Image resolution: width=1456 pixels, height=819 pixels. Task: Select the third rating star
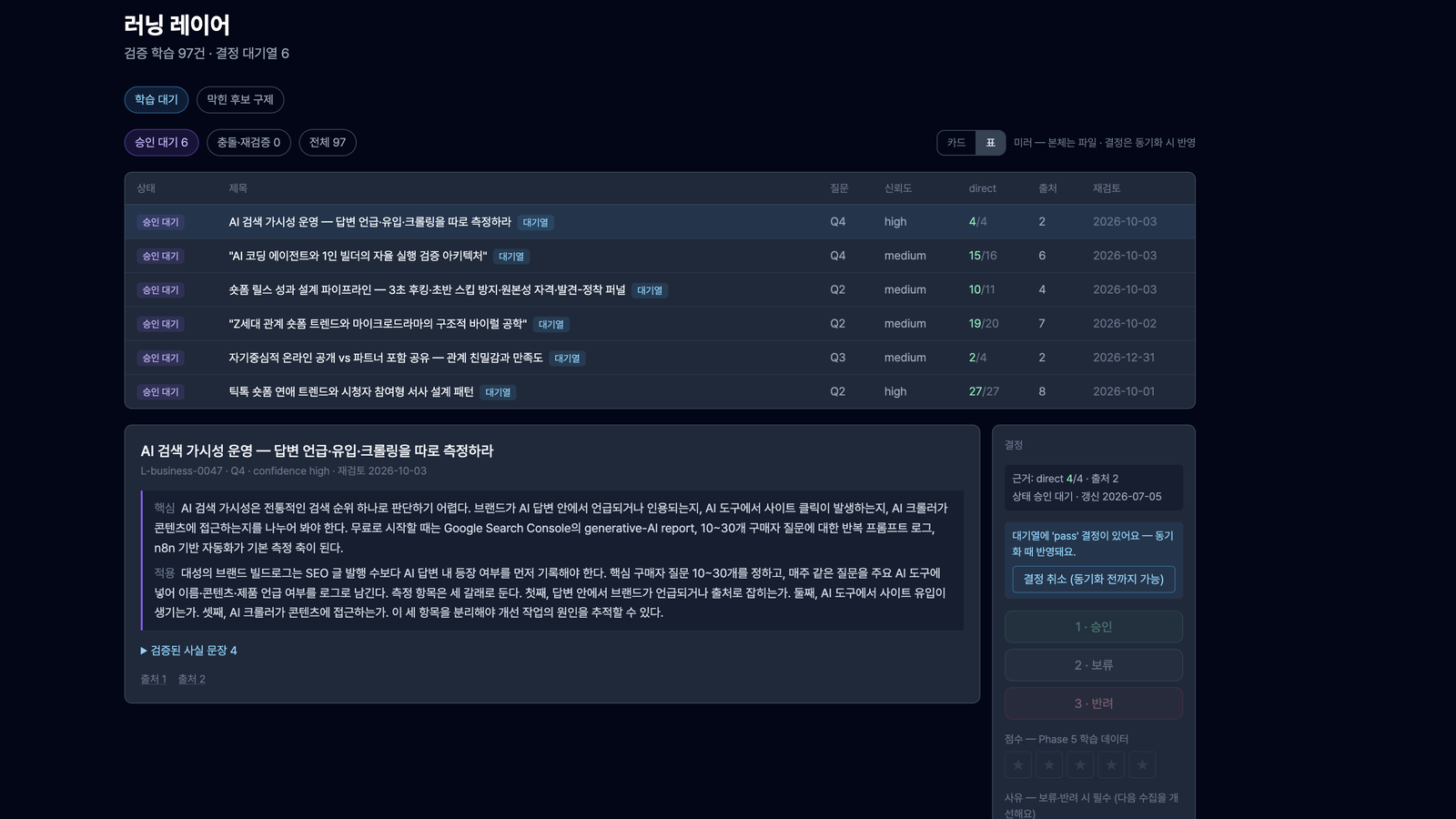[1080, 764]
